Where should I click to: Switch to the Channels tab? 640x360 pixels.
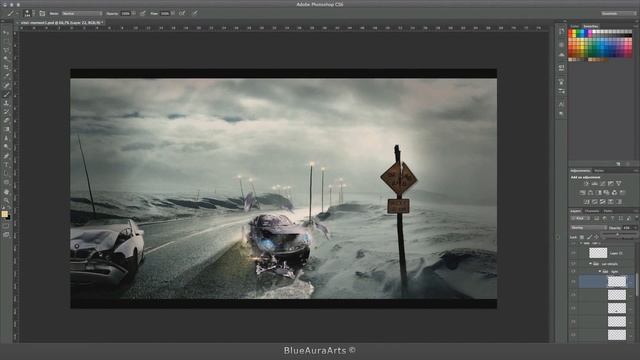(x=592, y=211)
